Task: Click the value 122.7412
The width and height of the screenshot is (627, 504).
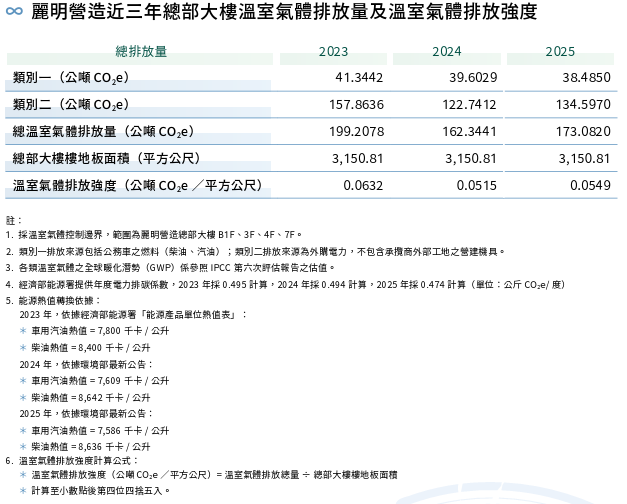Action: (469, 104)
